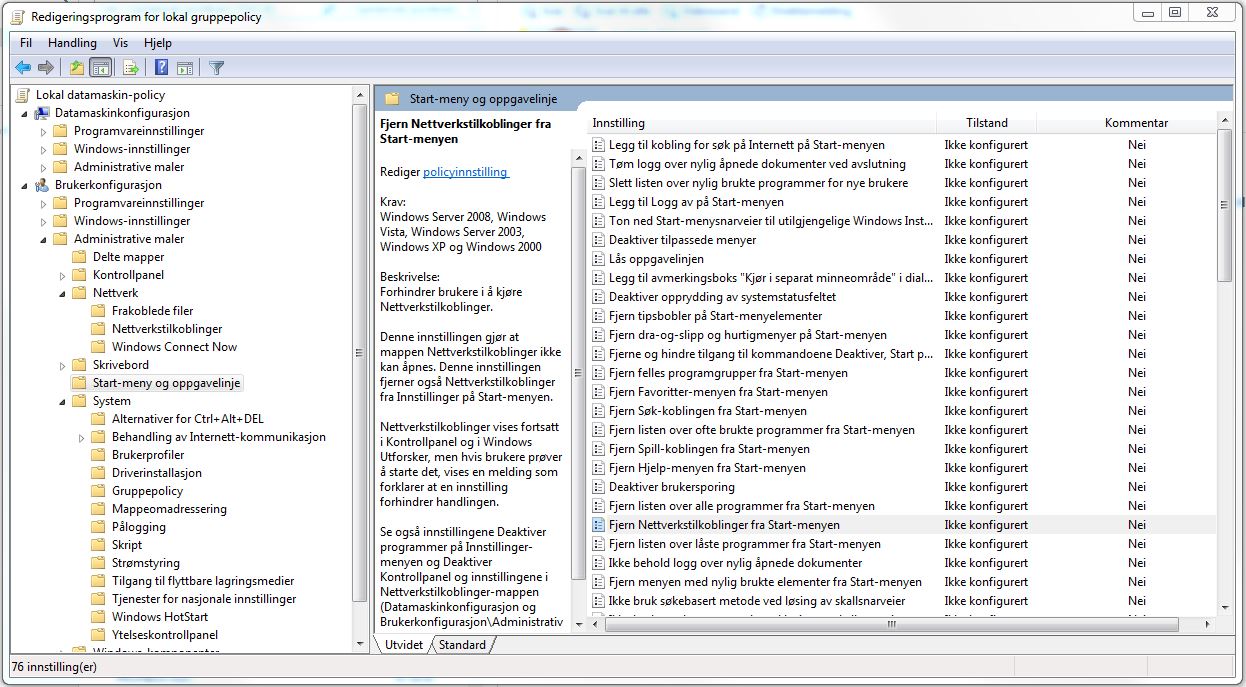The image size is (1246, 687).
Task: Collapse the Nettverk tree node
Action: click(62, 293)
